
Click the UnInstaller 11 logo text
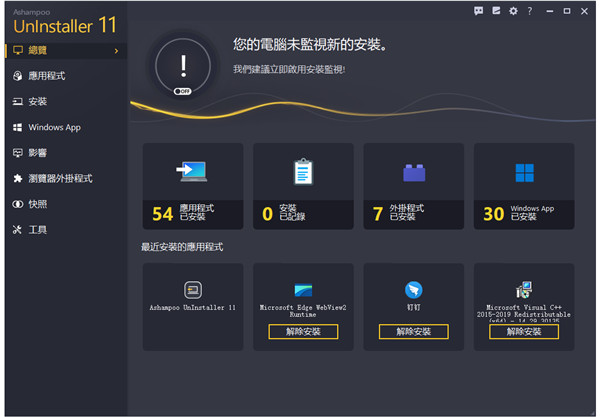tap(65, 25)
